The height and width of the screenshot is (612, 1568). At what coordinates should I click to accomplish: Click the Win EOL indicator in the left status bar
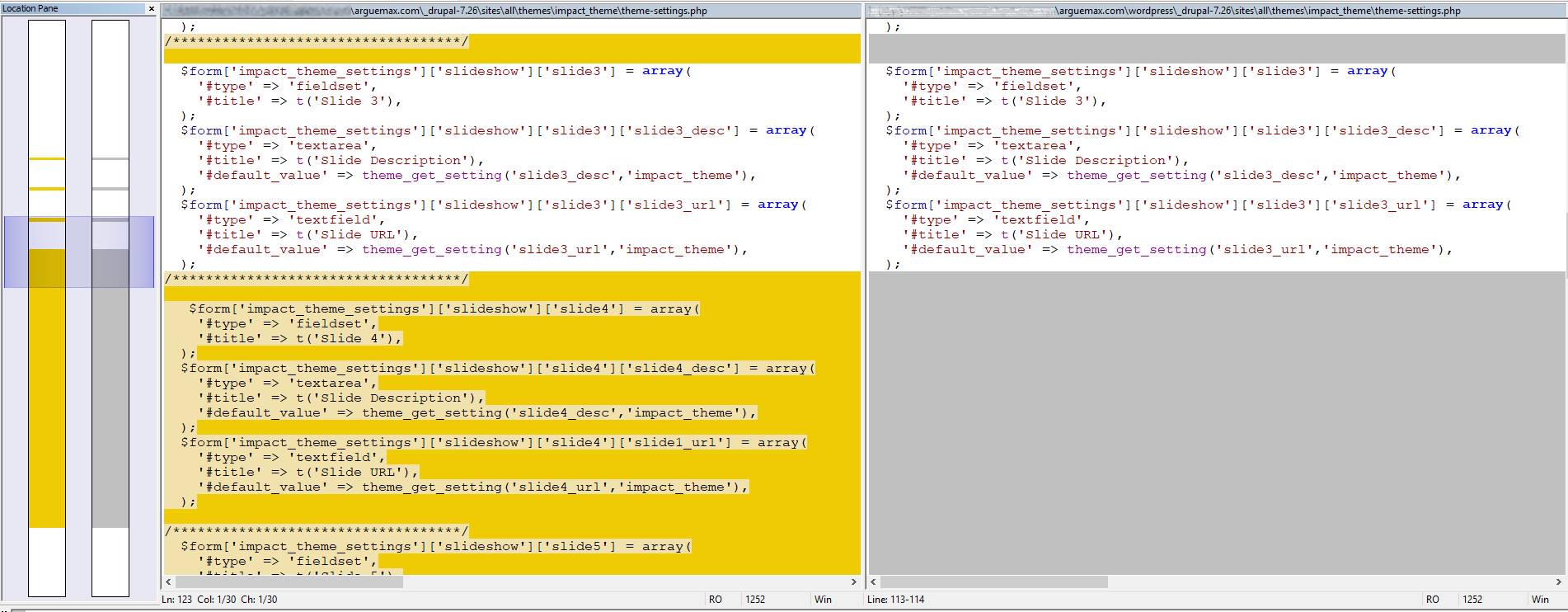(823, 600)
